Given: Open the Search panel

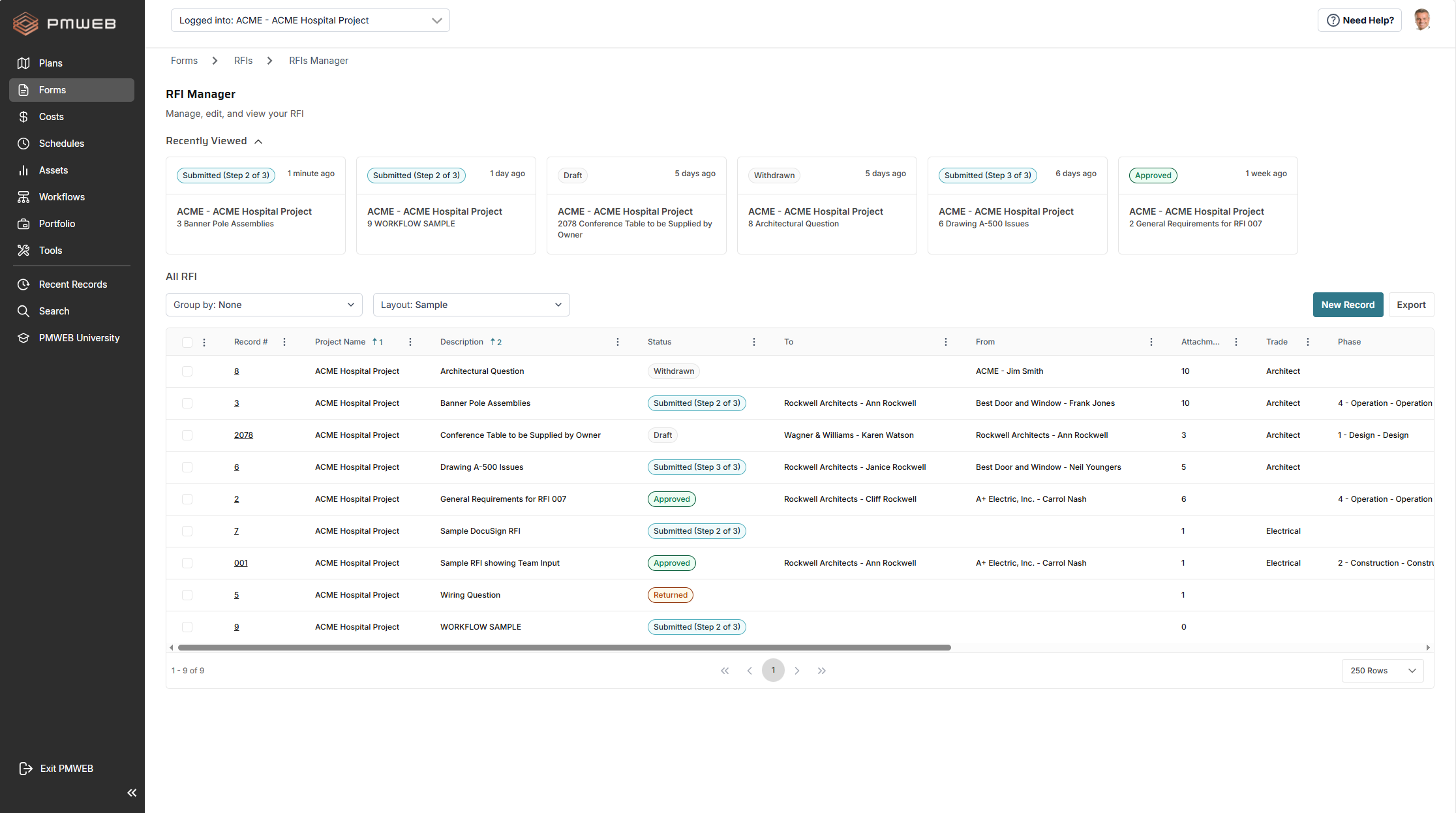Looking at the screenshot, I should [x=53, y=311].
